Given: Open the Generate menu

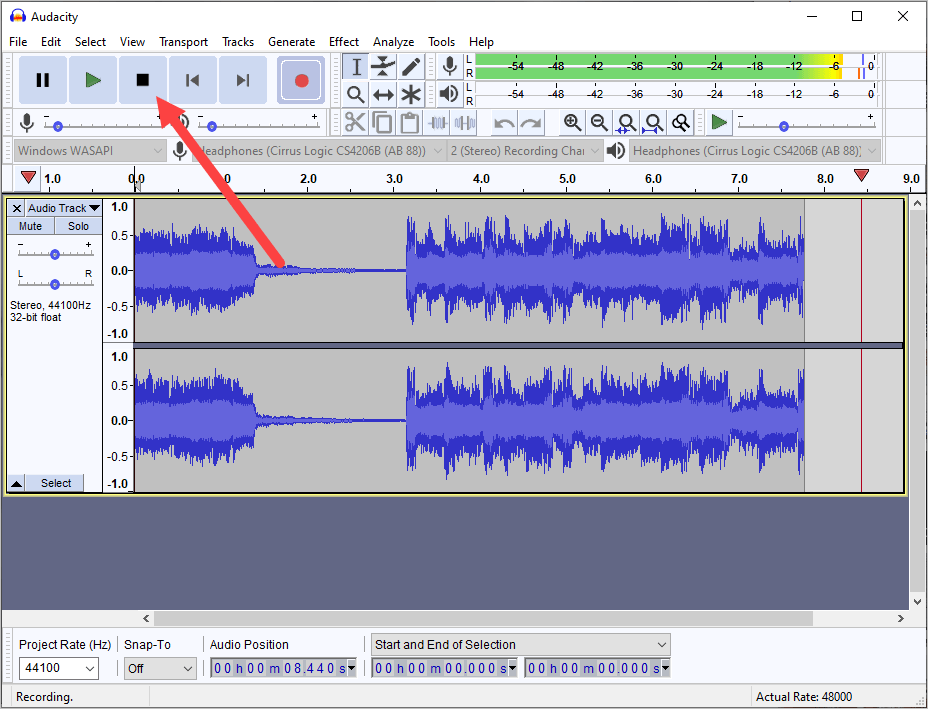Looking at the screenshot, I should click(291, 42).
